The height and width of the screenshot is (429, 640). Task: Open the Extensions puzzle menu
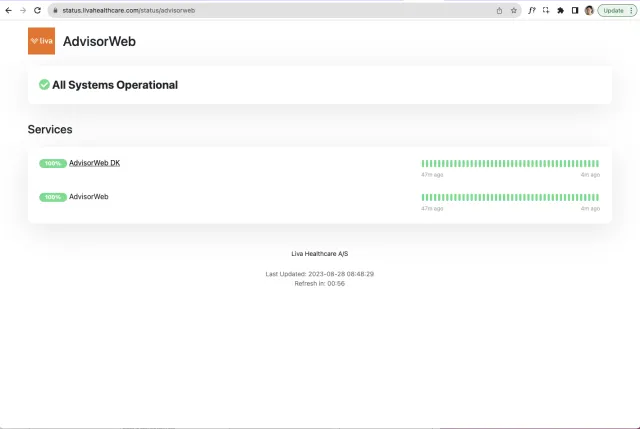click(x=560, y=11)
